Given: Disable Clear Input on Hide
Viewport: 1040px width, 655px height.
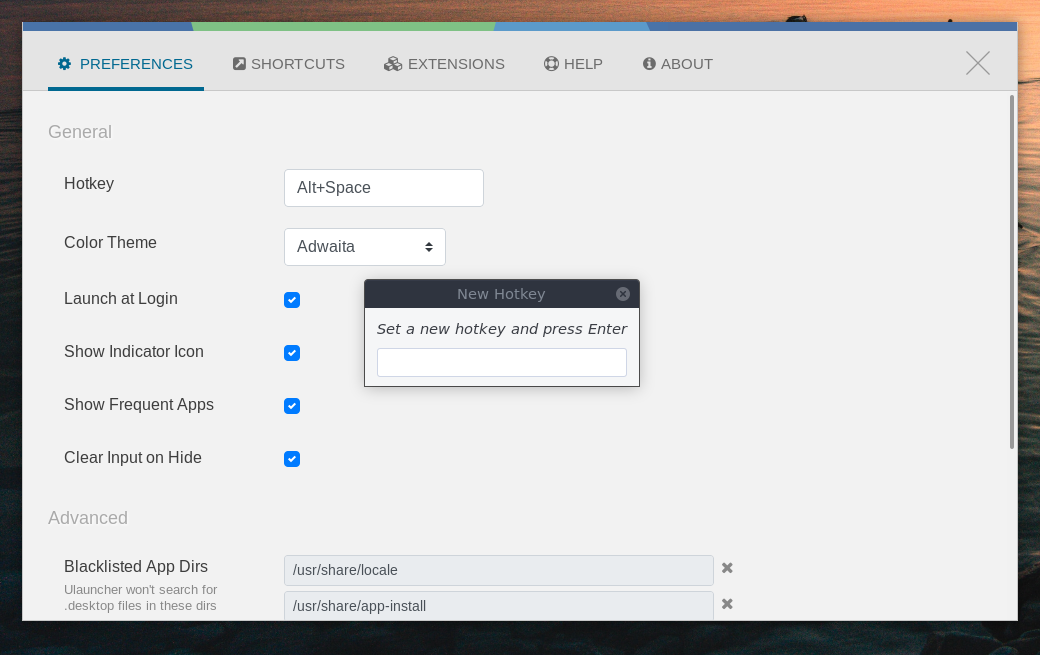Looking at the screenshot, I should tap(291, 459).
